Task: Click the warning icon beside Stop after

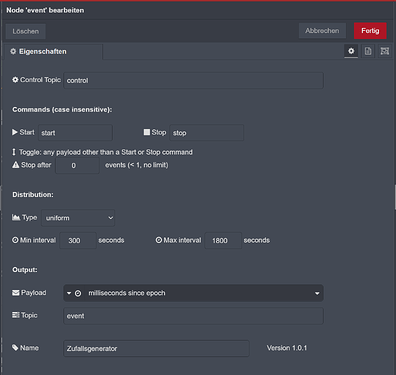Action: [x=16, y=165]
